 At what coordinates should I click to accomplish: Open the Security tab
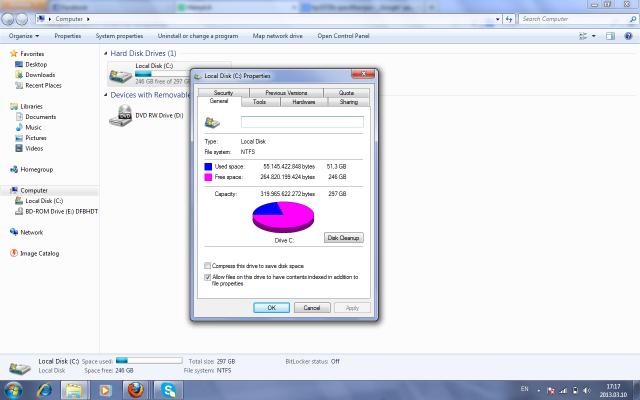tap(223, 93)
